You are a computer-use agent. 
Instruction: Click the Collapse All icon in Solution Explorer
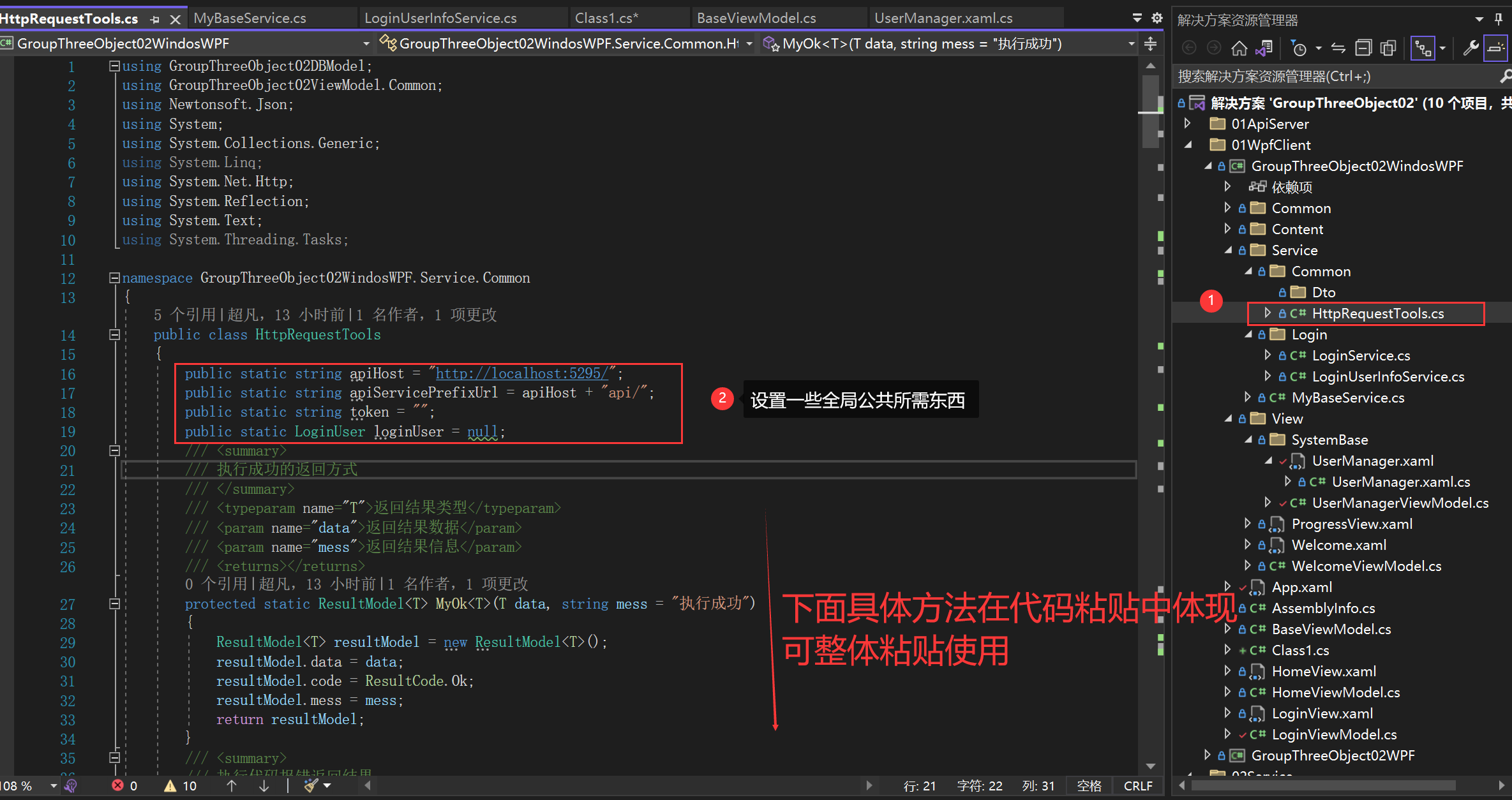click(x=1363, y=48)
